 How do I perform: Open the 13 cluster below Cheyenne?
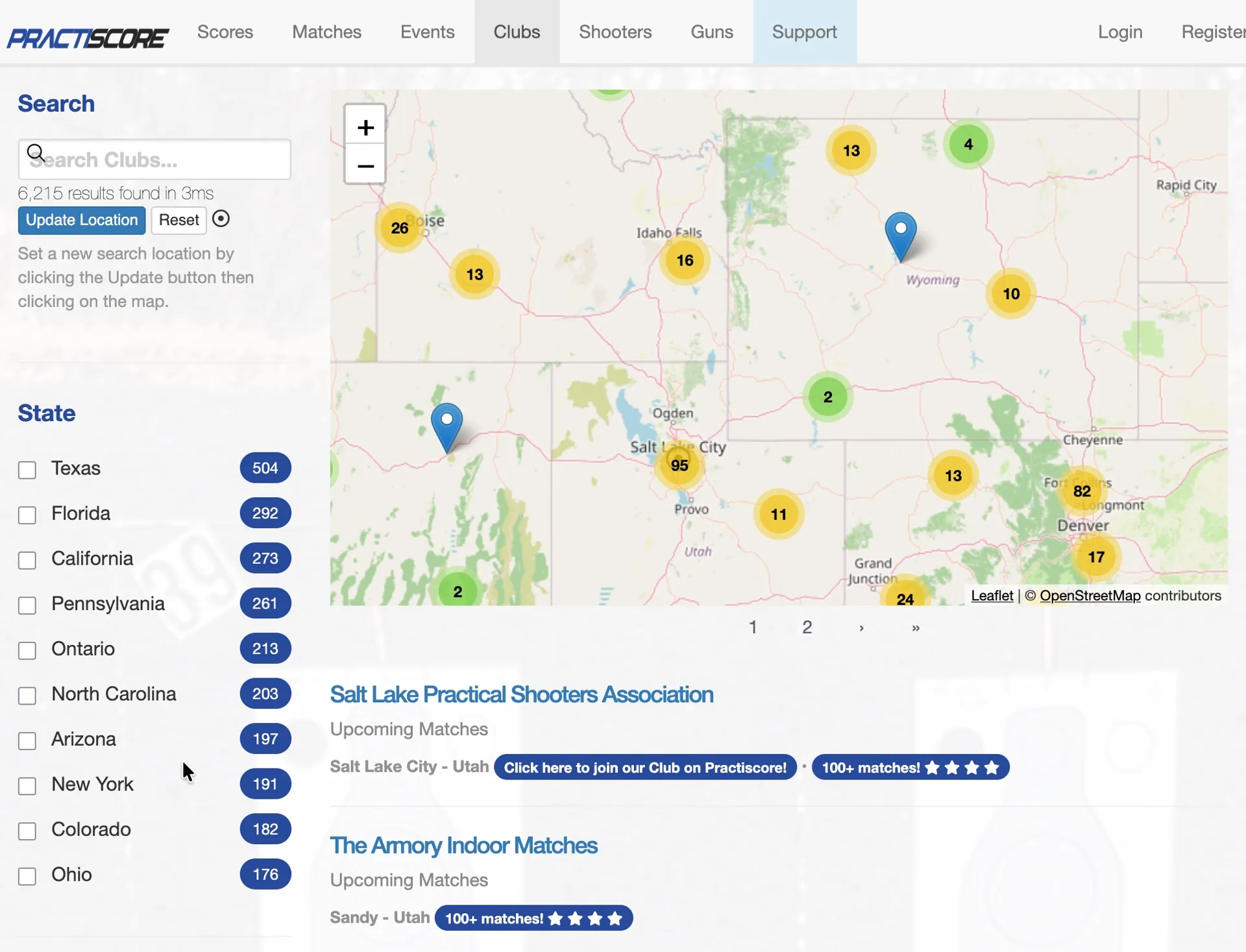point(953,475)
